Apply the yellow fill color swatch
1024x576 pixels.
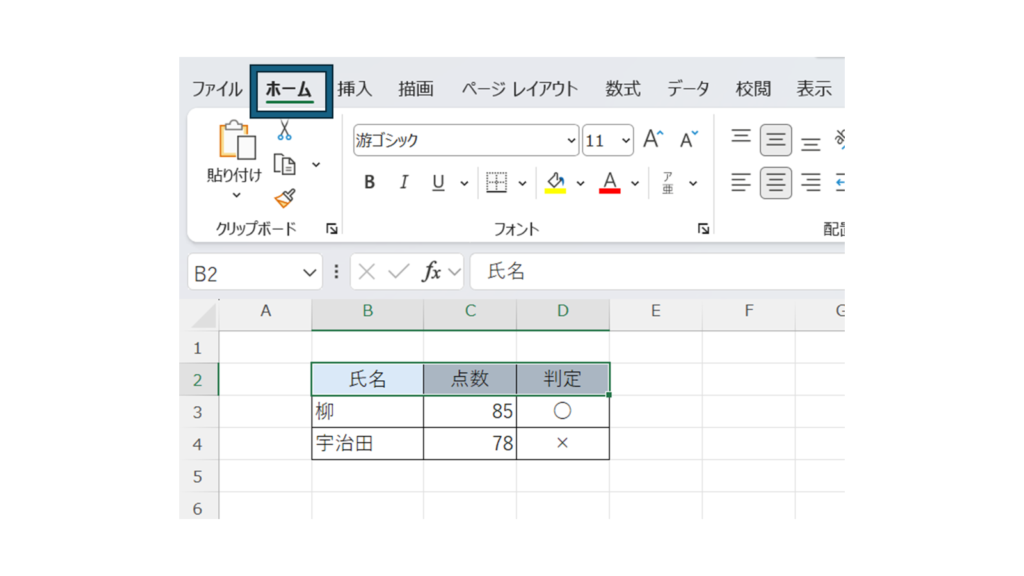[x=555, y=183]
